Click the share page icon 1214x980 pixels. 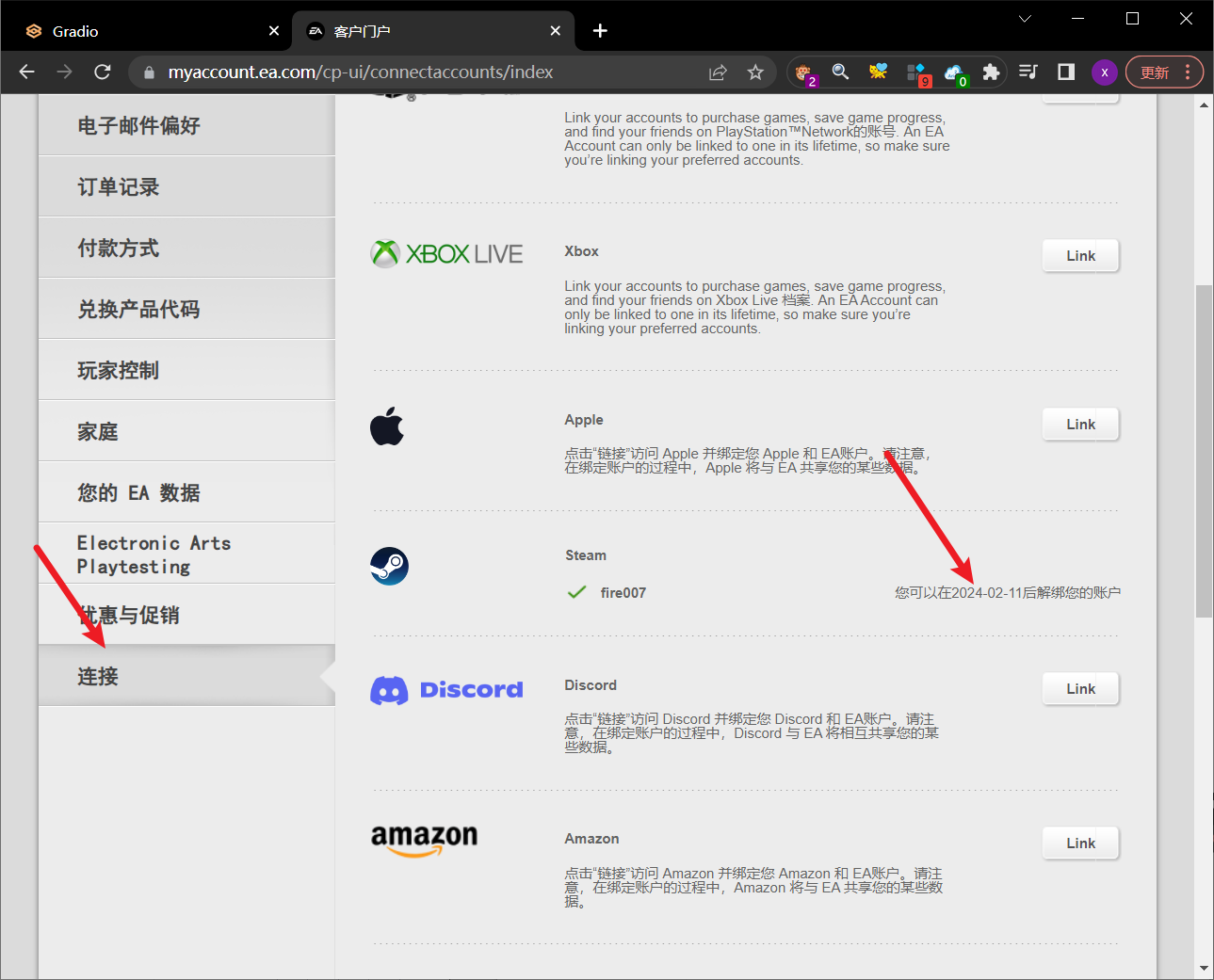[718, 72]
